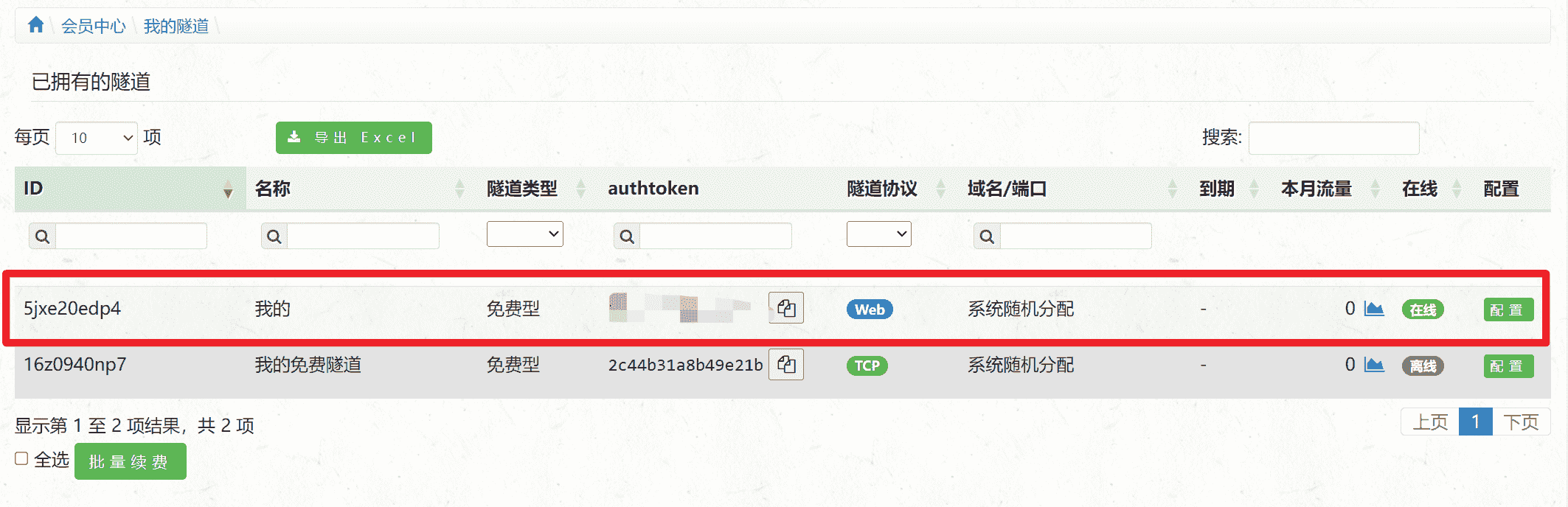Click search icon in authtoken filter
1568x507 pixels.
(x=627, y=237)
